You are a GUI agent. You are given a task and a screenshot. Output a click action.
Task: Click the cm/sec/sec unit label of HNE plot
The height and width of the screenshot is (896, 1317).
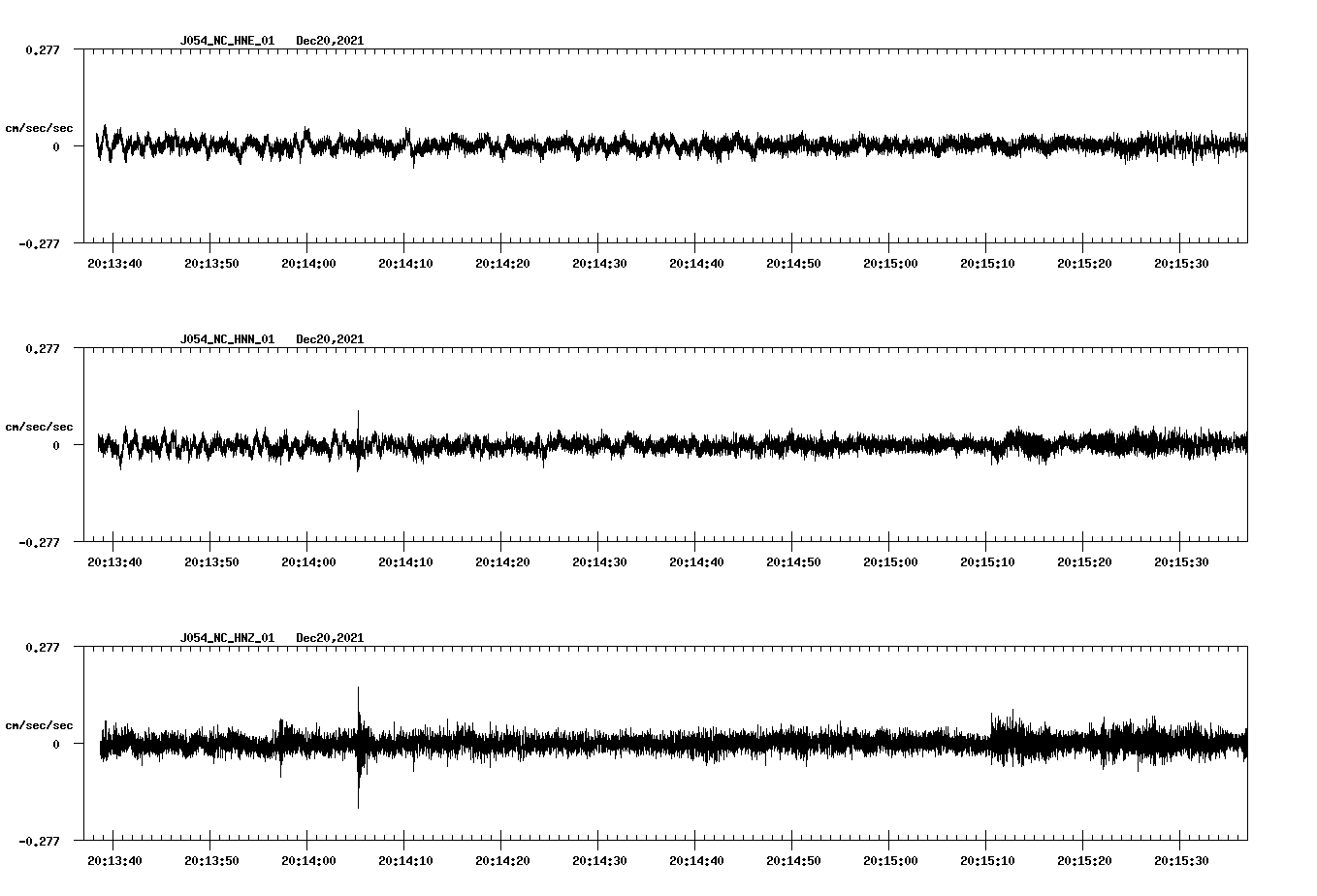[x=39, y=128]
